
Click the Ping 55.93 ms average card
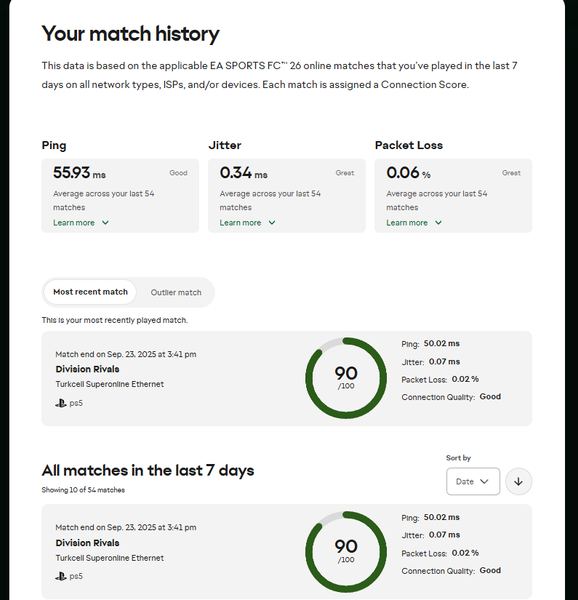point(120,196)
